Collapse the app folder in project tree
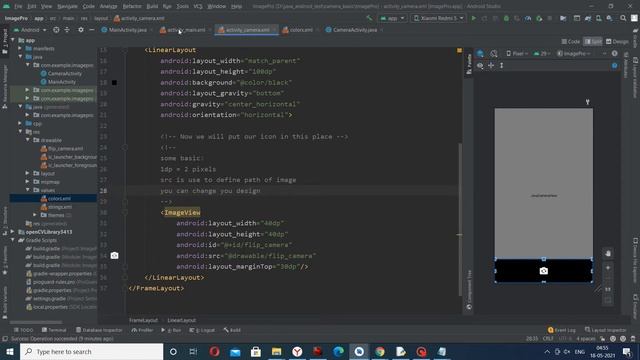 click(x=13, y=40)
